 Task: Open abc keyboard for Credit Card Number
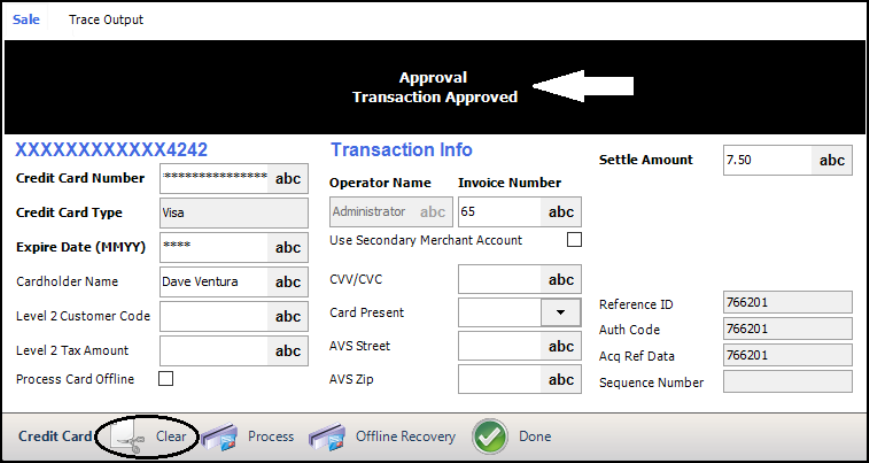[x=288, y=179]
